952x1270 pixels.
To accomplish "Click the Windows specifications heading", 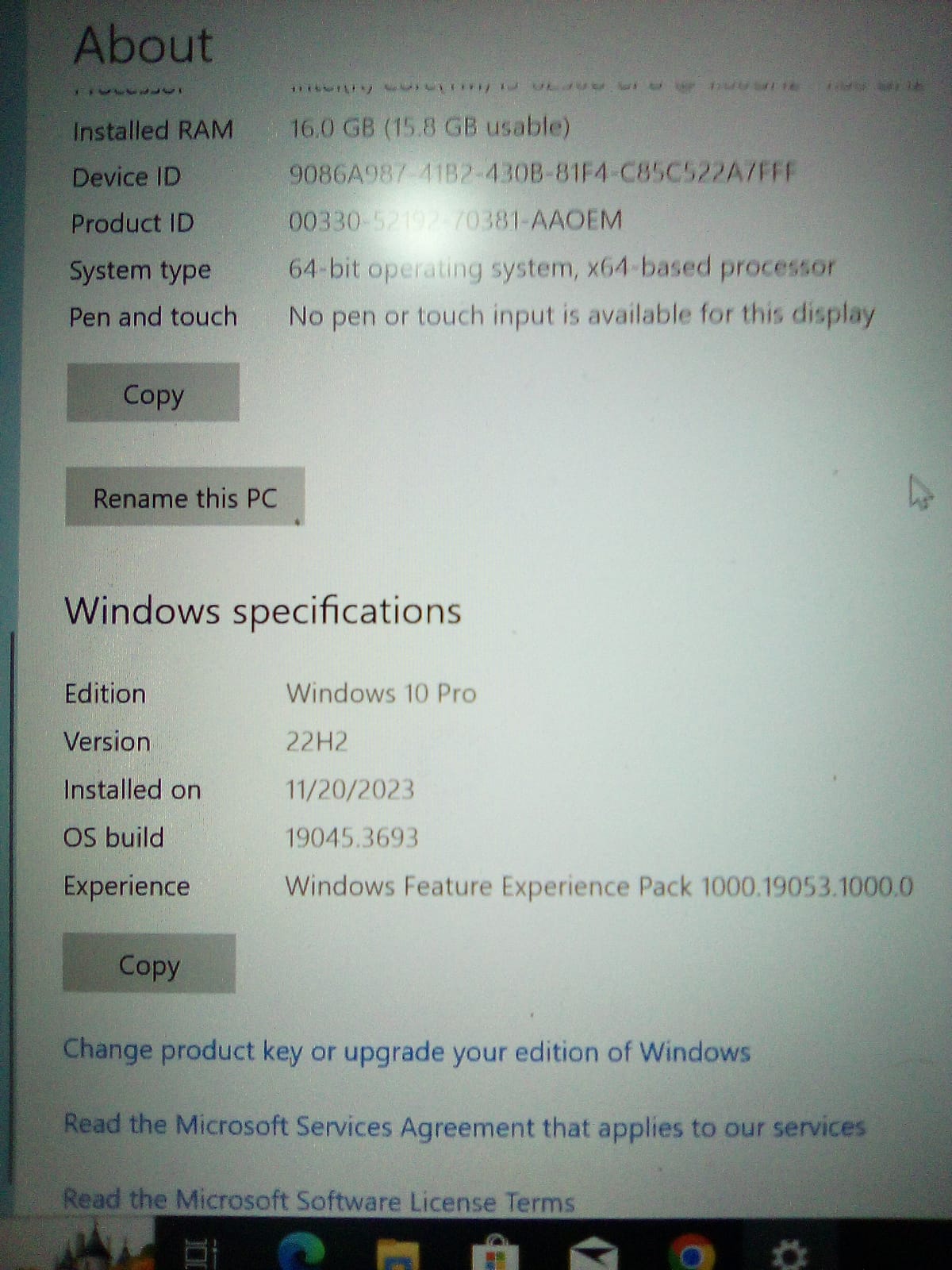I will 263,610.
